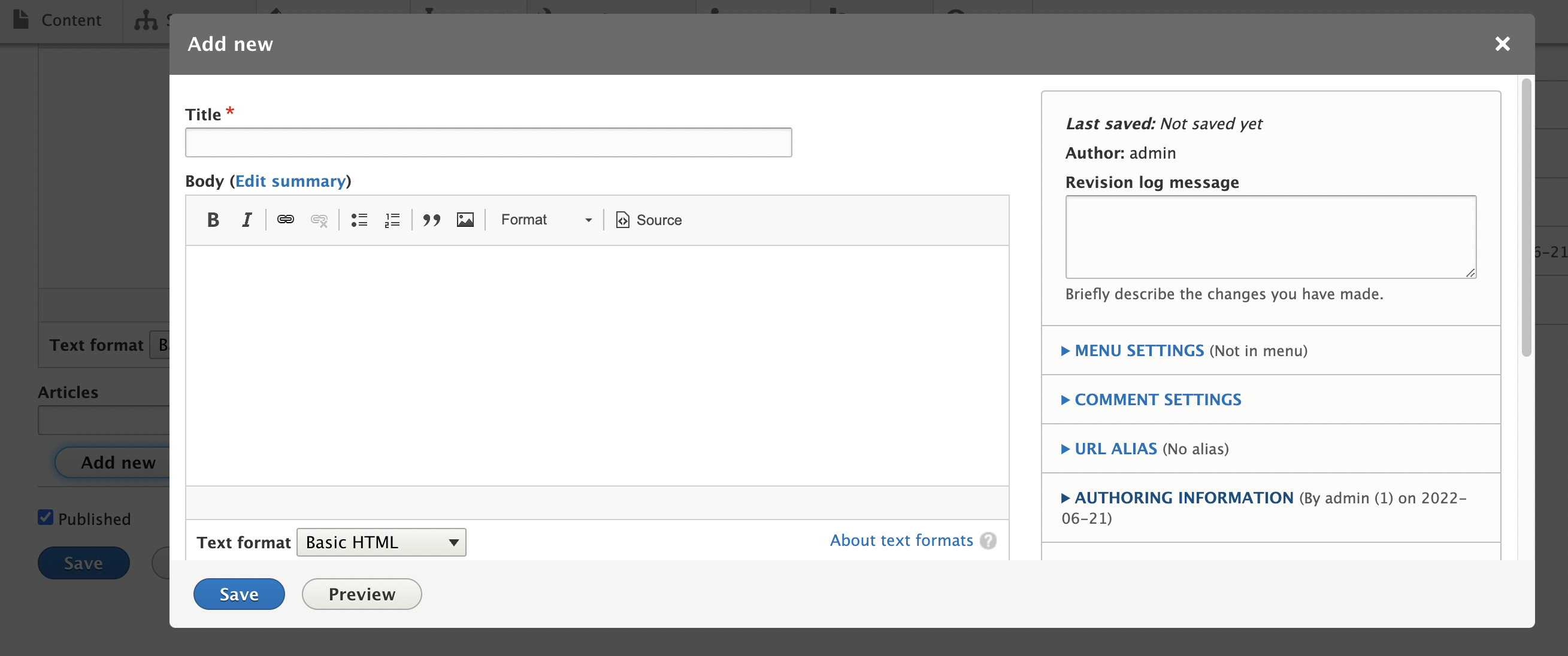Toggle bold formatting in the editor
The height and width of the screenshot is (656, 1568).
[213, 220]
